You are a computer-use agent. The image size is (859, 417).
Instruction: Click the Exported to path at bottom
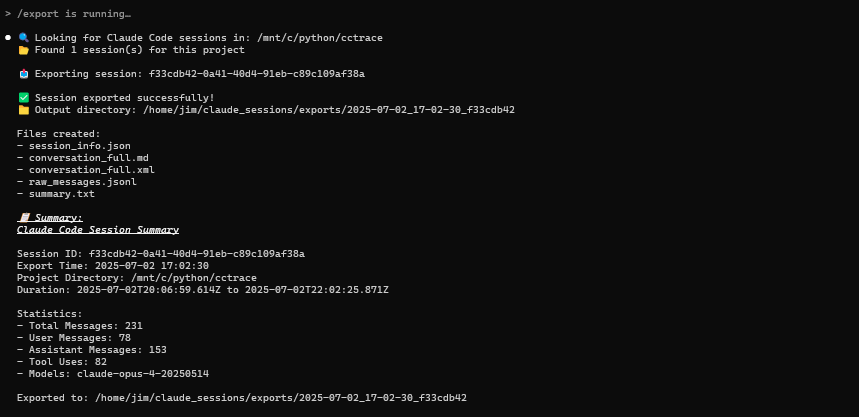281,398
